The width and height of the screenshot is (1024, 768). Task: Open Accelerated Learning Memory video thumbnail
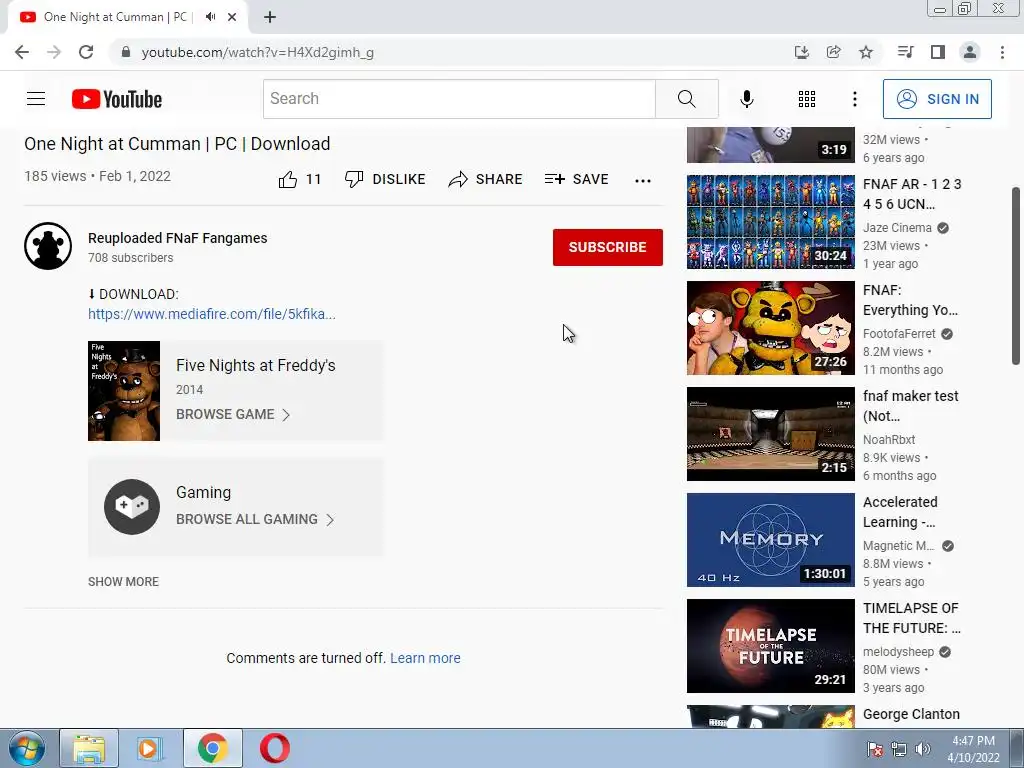click(x=771, y=539)
